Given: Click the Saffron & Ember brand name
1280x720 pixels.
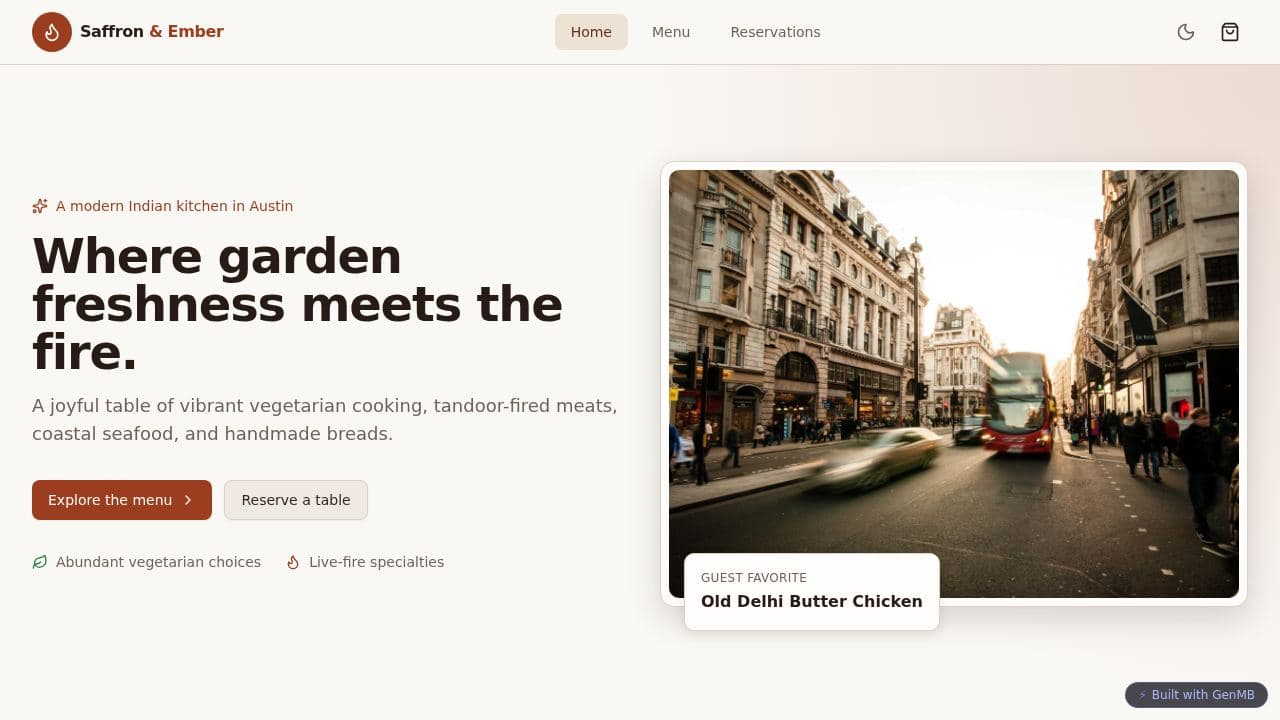Looking at the screenshot, I should (x=152, y=32).
